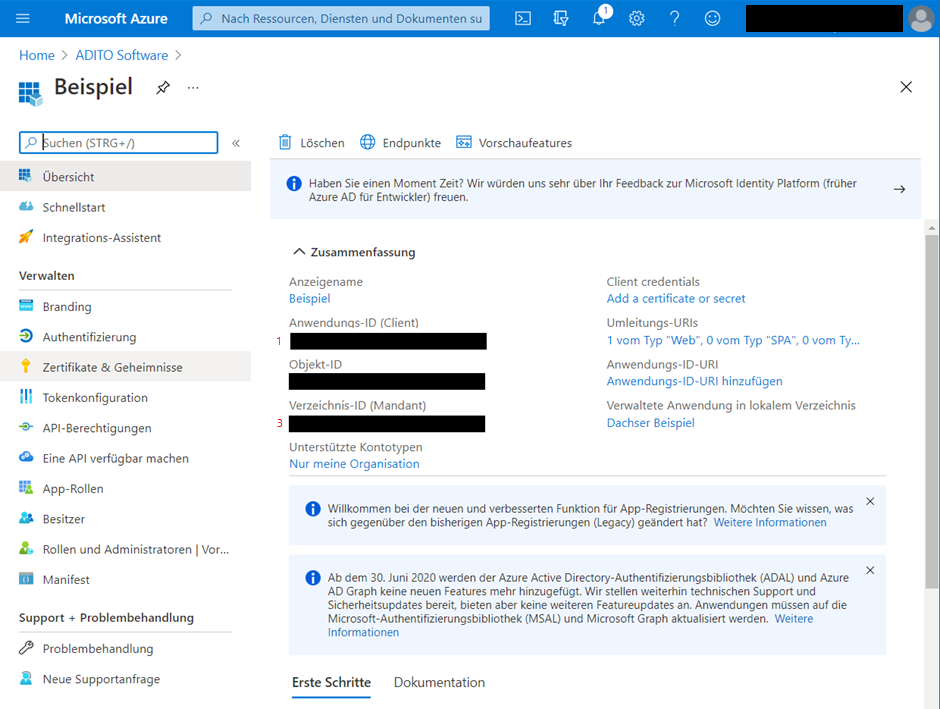Image resolution: width=940 pixels, height=709 pixels.
Task: Open Schnellstart in the sidebar
Action: pyautogui.click(x=125, y=207)
